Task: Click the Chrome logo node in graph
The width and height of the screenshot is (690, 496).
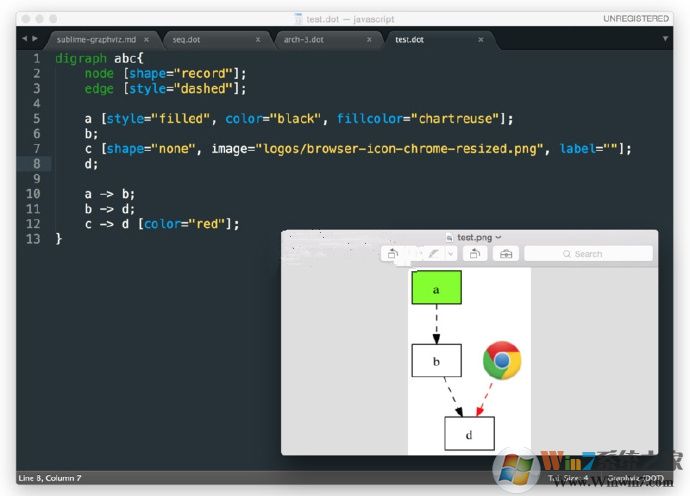Action: tap(502, 361)
